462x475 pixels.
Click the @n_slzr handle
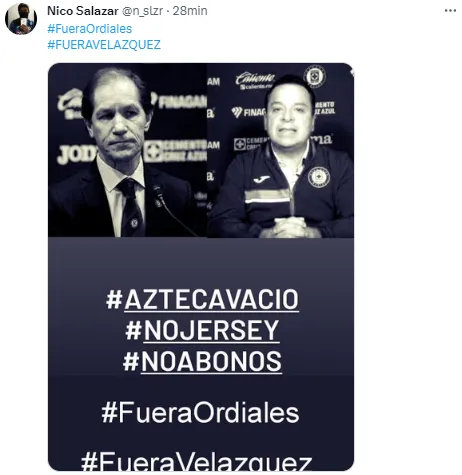[142, 11]
